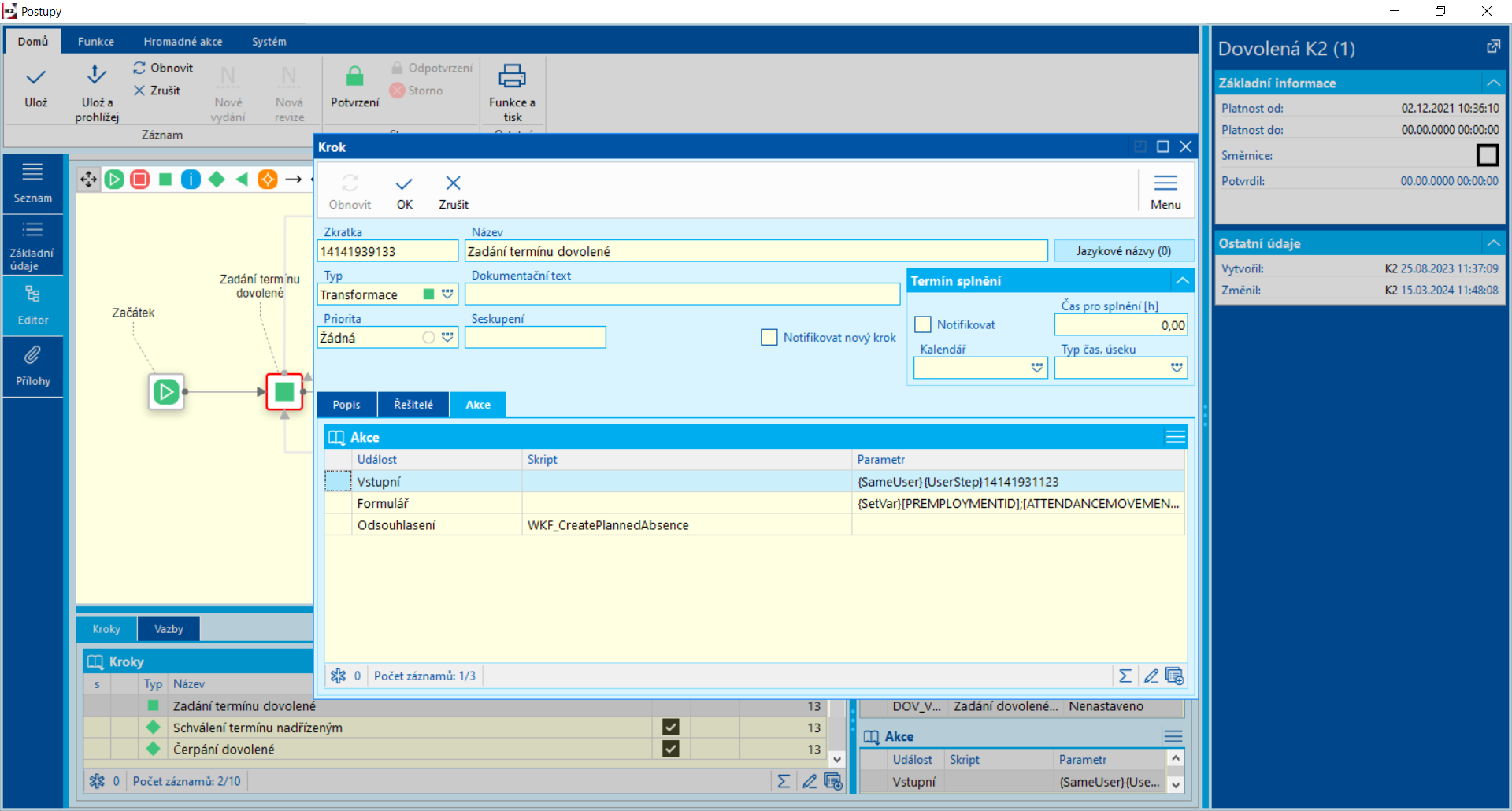Click the green play start node in diagram
The height and width of the screenshot is (811, 1512).
(166, 391)
